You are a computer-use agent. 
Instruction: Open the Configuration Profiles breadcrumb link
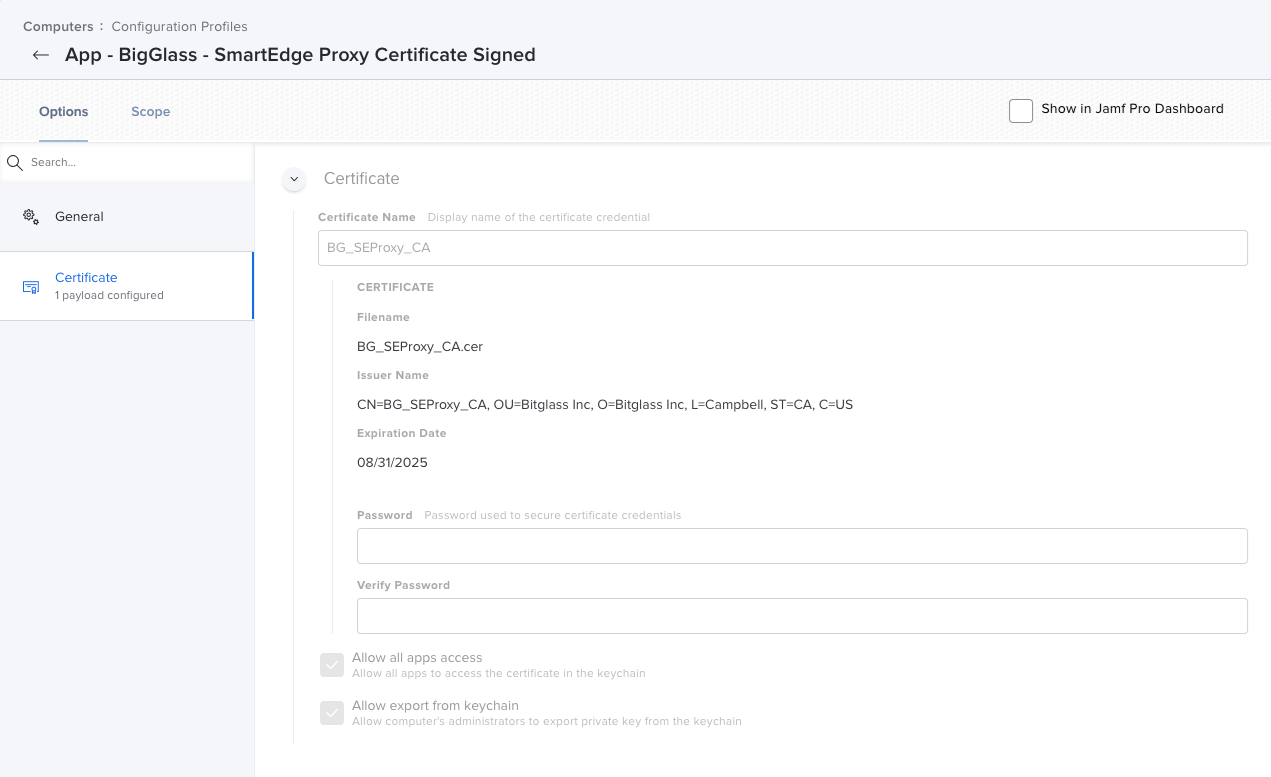[179, 26]
